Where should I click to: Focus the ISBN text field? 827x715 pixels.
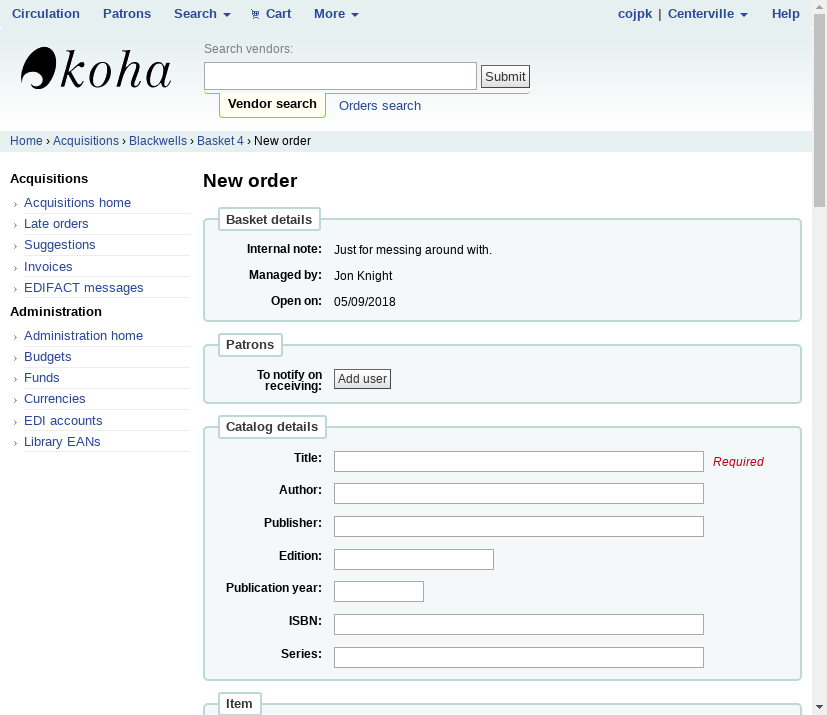coord(518,624)
